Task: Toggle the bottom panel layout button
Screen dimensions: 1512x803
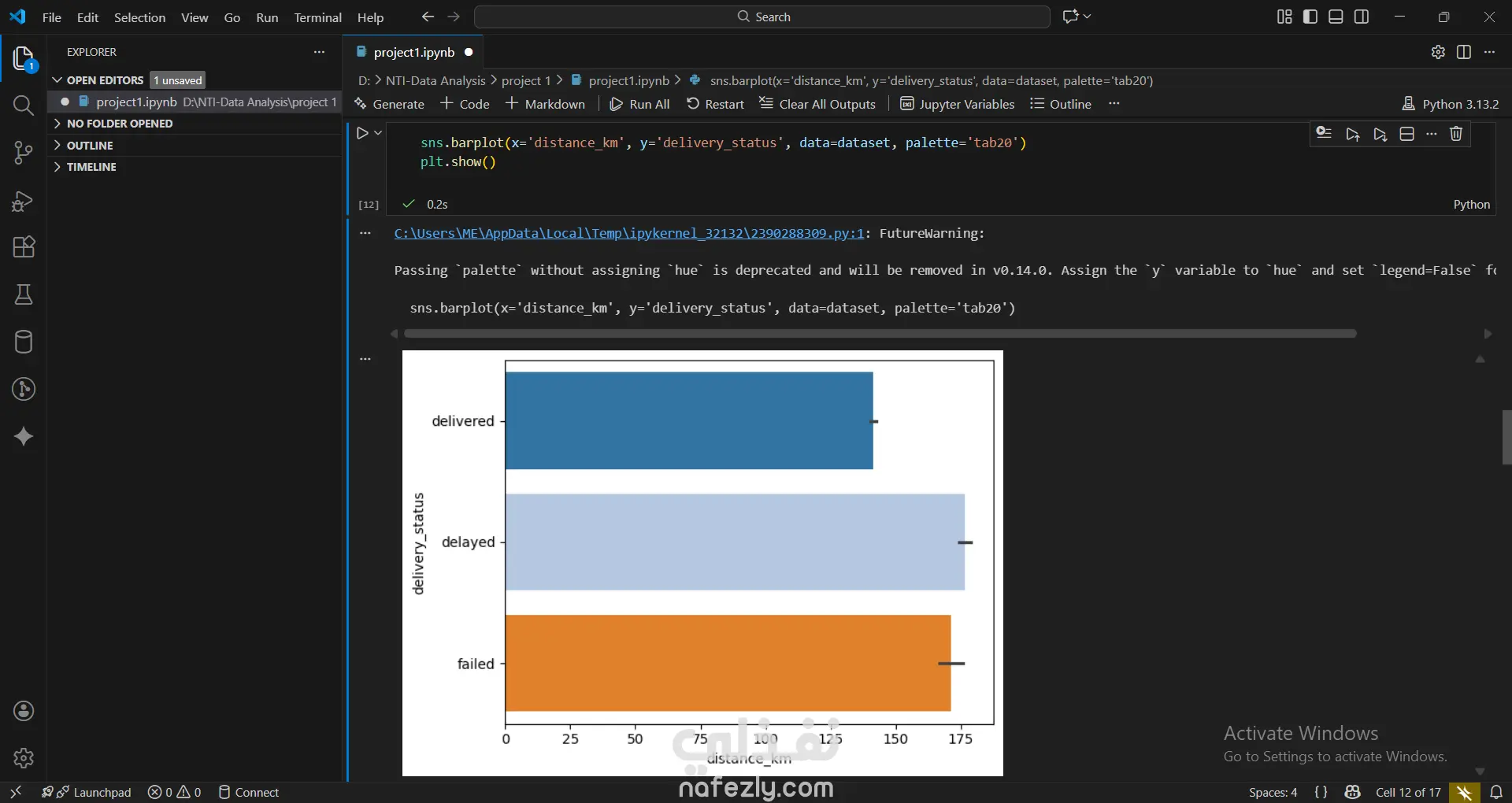Action: (1336, 17)
